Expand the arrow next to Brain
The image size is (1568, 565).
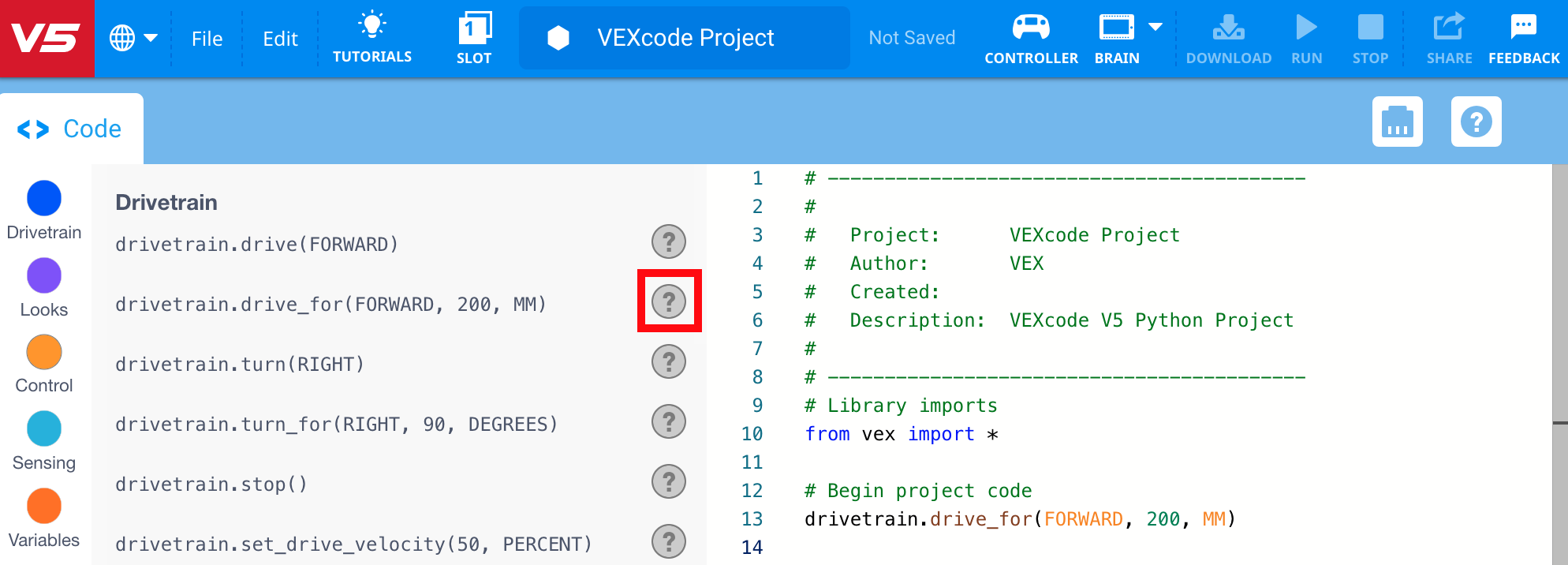point(1155,28)
